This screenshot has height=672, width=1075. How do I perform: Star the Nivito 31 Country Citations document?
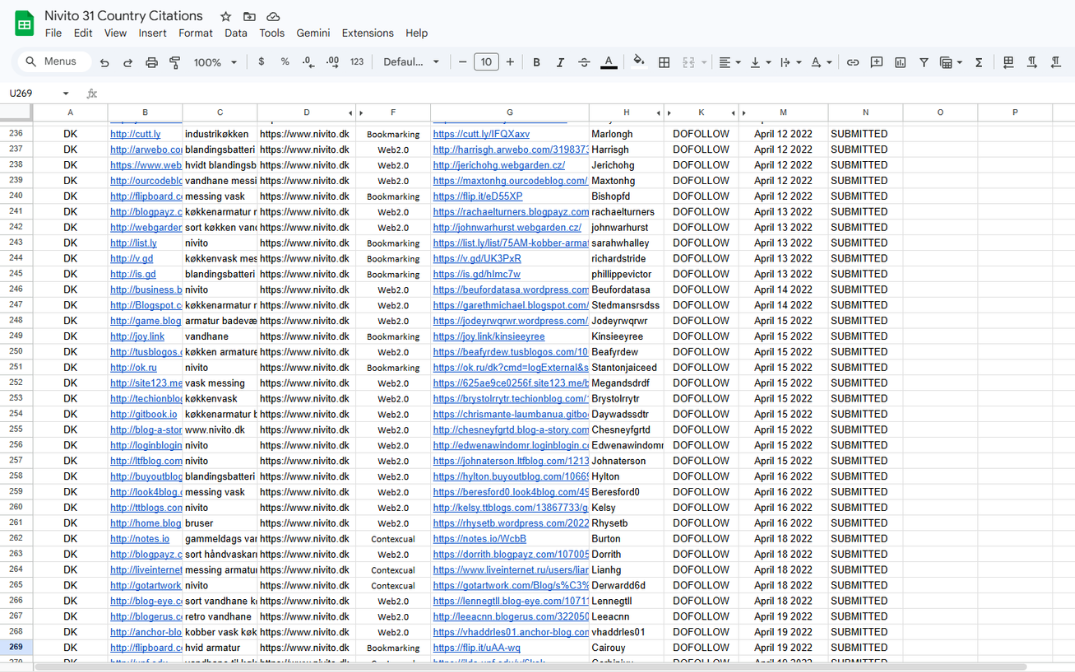226,16
